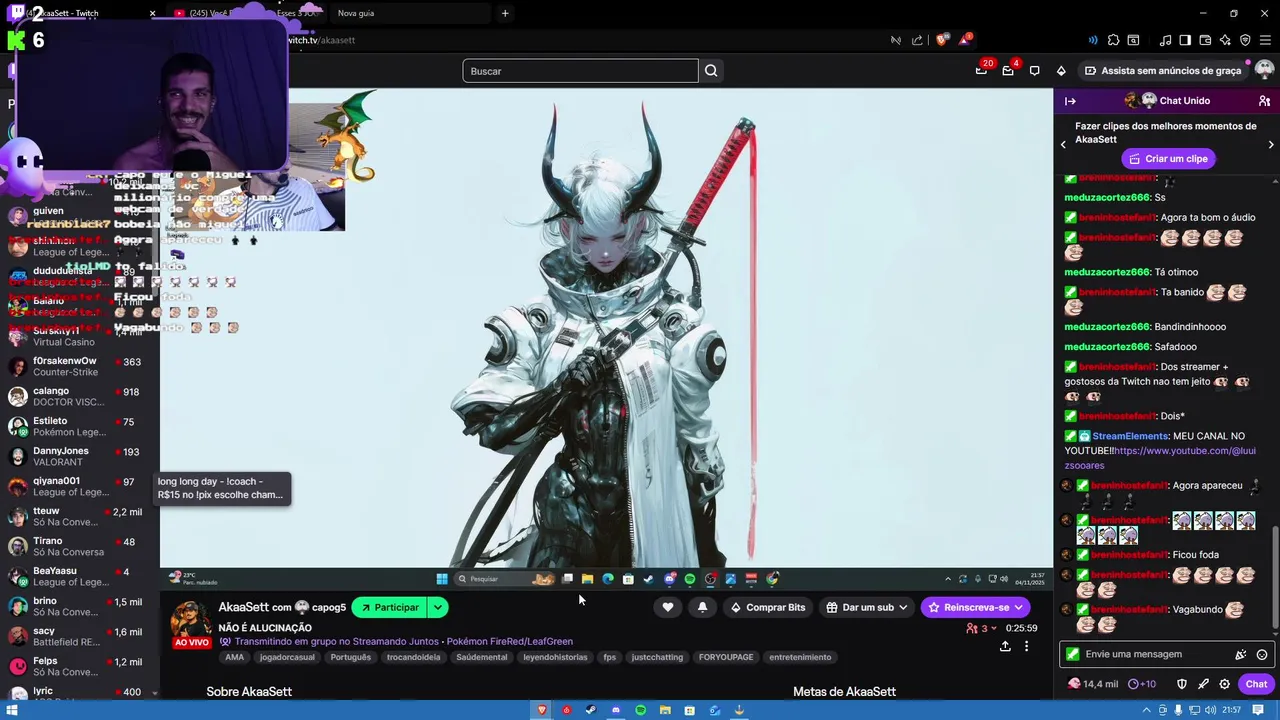Click the share page icon in address bar
Screen dimensions: 1280x720
(x=918, y=40)
